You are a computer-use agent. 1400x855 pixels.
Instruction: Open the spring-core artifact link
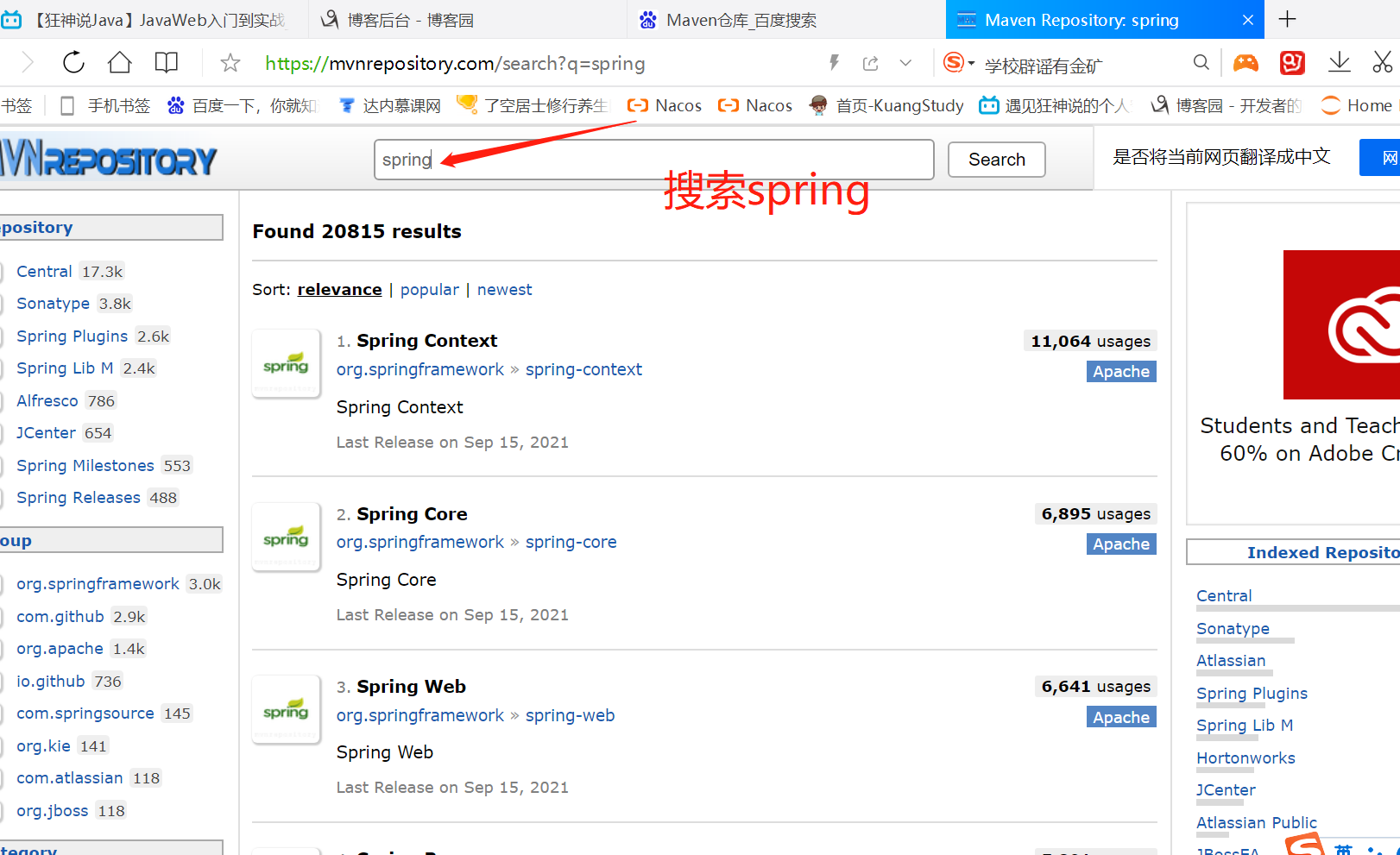[571, 542]
